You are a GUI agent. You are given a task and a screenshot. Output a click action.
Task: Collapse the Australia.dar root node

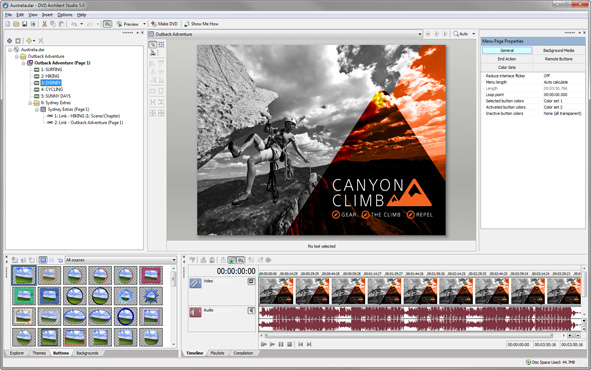click(x=10, y=50)
